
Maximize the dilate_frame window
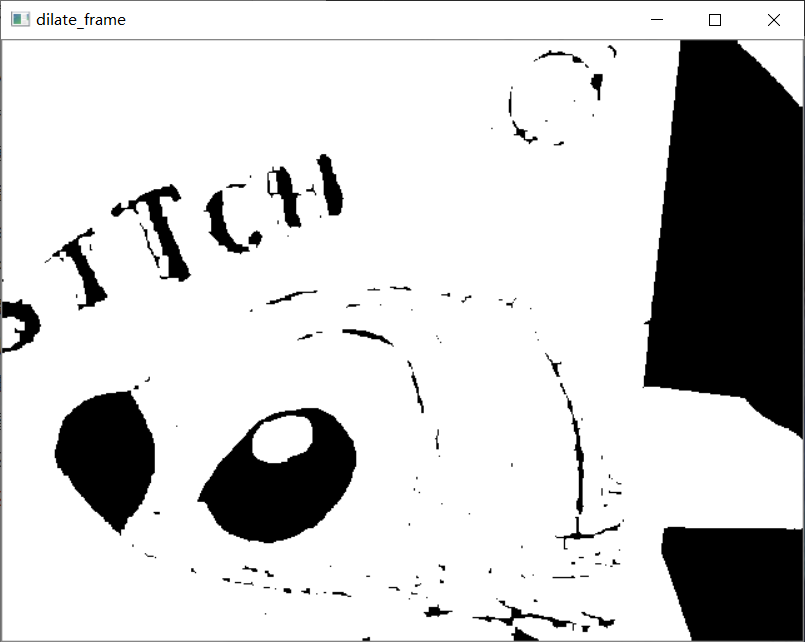(x=715, y=20)
